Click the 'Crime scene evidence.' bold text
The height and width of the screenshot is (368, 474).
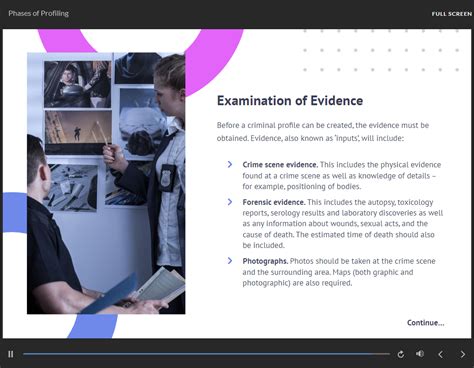(x=280, y=165)
